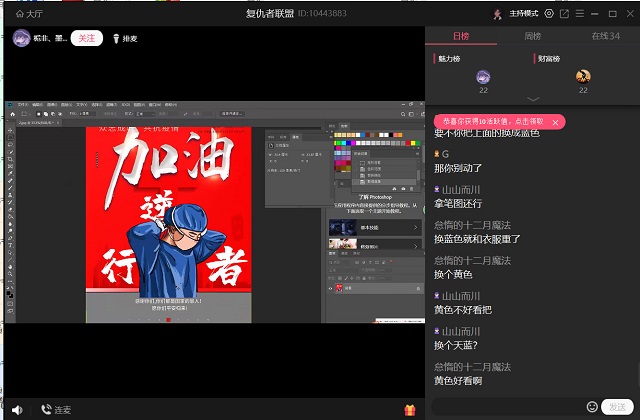Select the Horizontal Type tool

(10, 245)
